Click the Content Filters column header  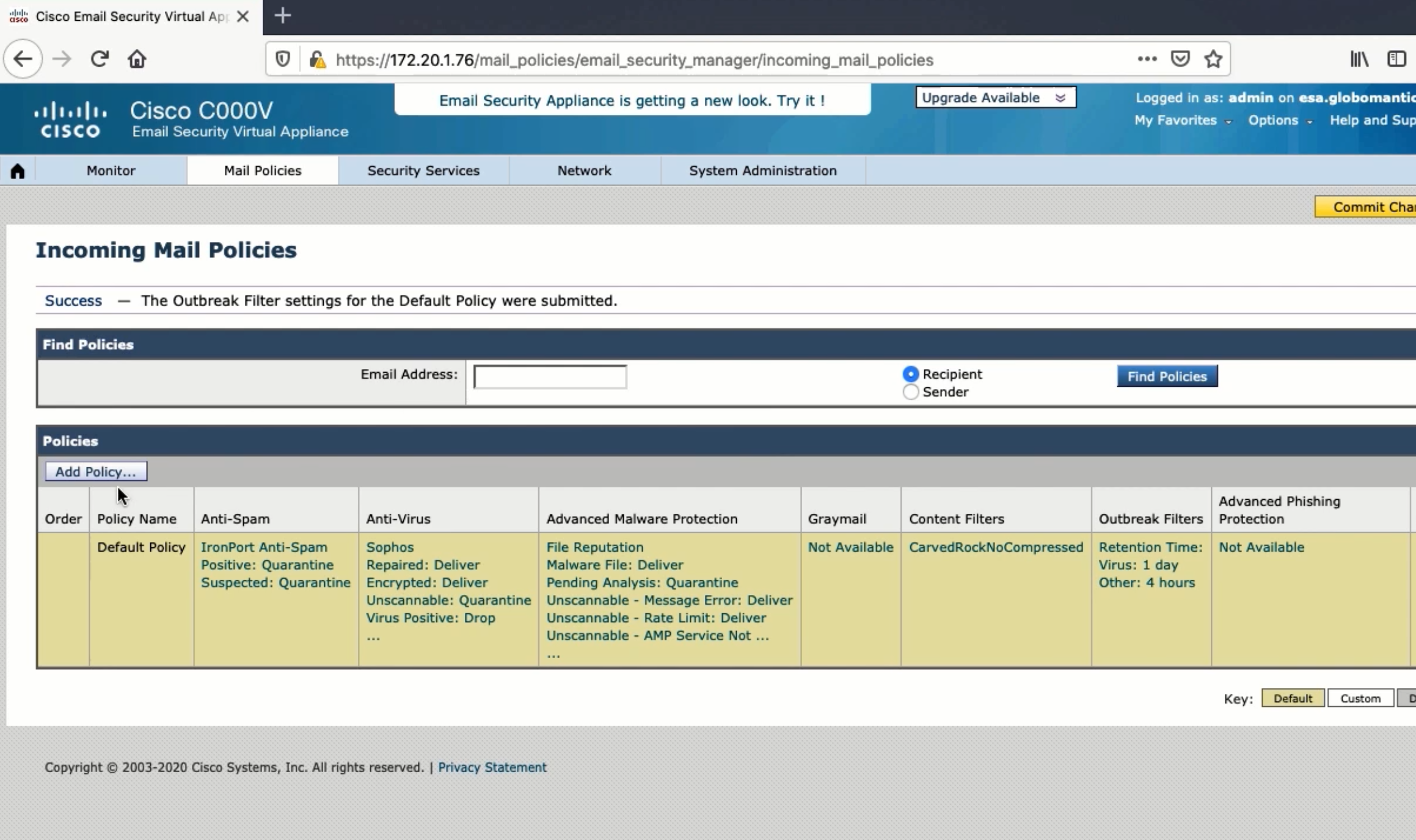957,519
